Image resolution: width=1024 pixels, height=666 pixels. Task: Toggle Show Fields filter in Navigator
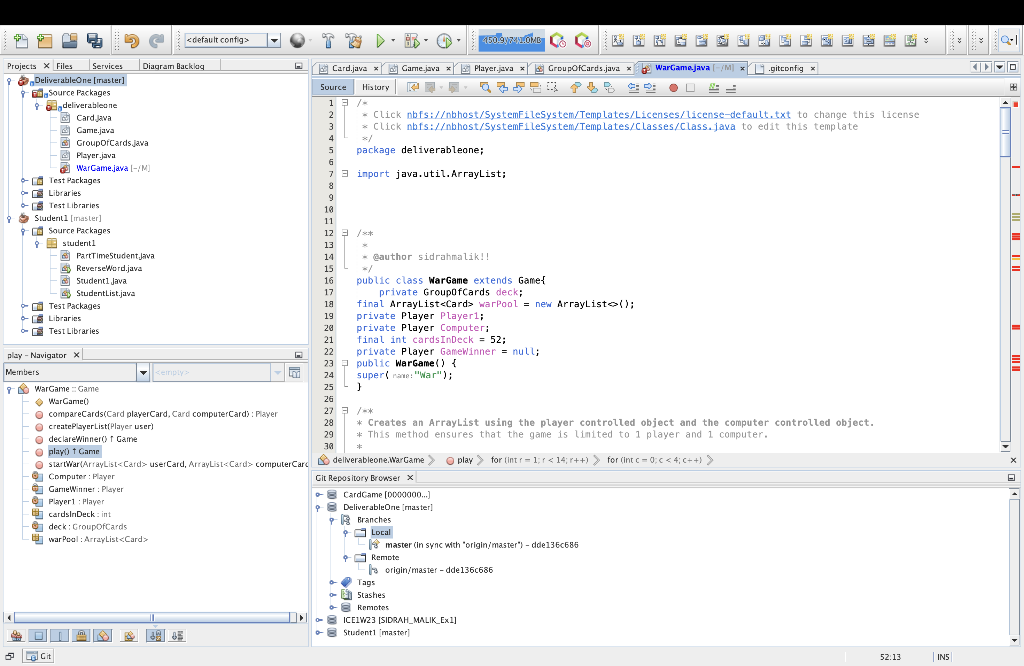tap(37, 635)
